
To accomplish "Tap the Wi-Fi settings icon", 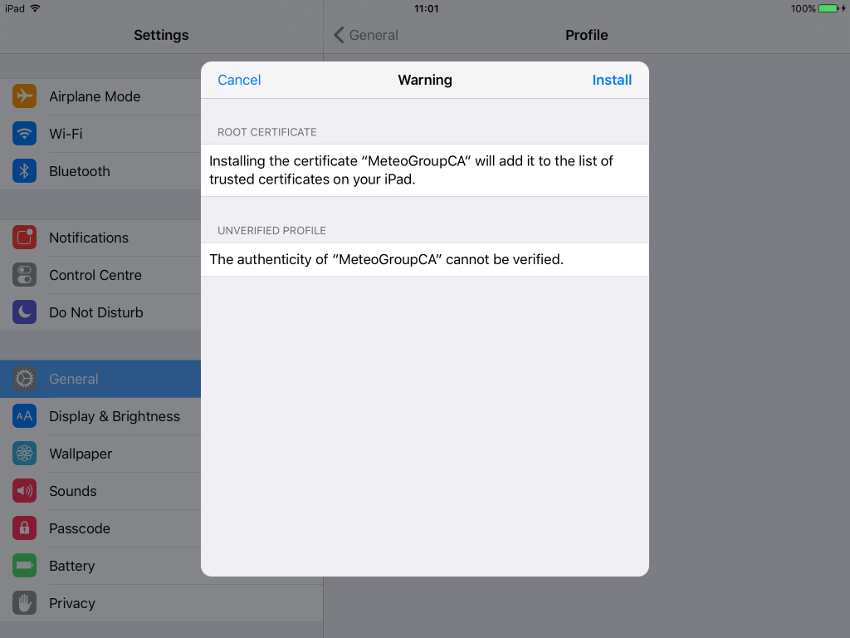I will 25,134.
